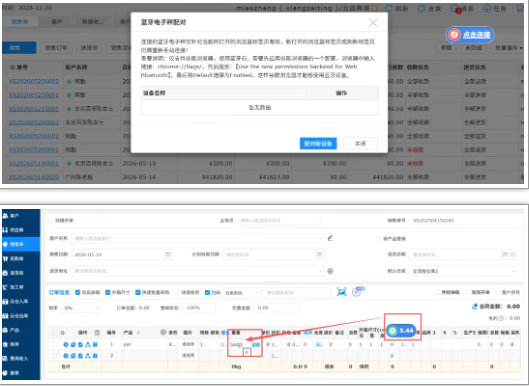Click the 关闭 button in the pairing dialog
The height and width of the screenshot is (386, 529).
(x=360, y=143)
